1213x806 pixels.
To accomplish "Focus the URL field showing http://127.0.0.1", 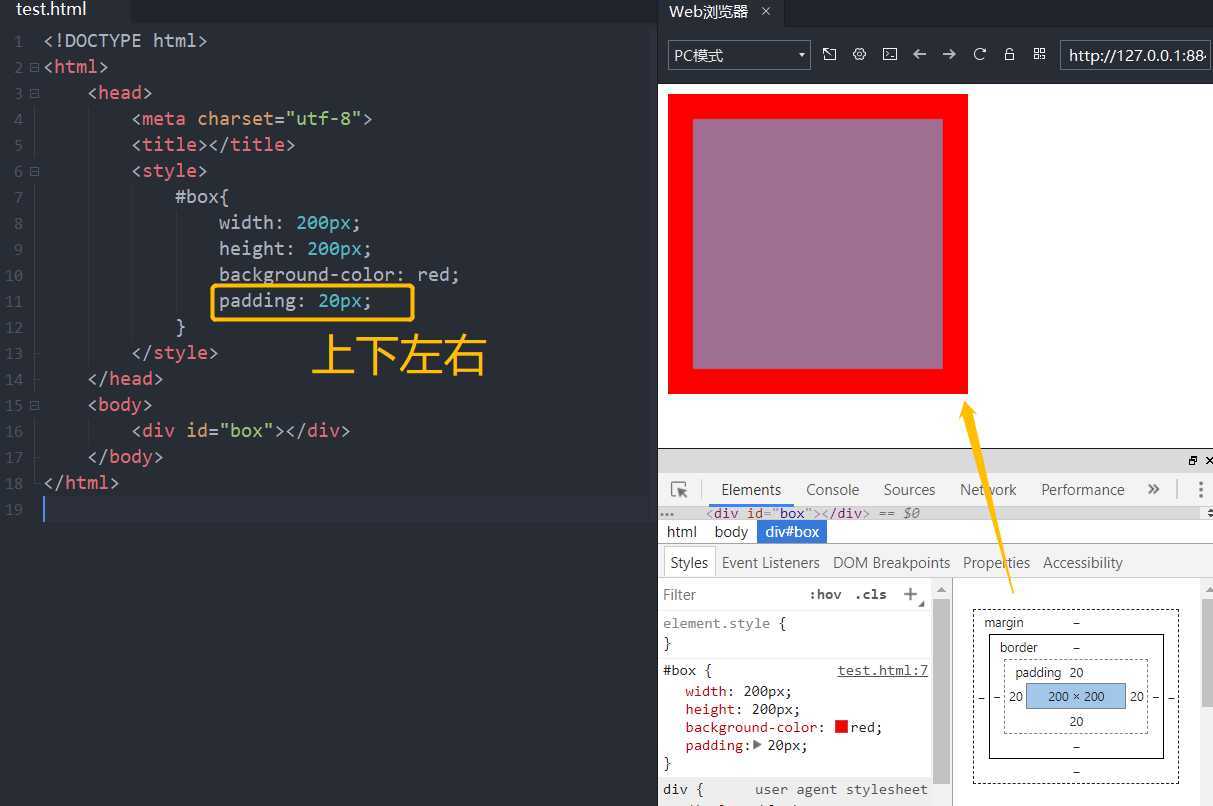I will 1136,55.
